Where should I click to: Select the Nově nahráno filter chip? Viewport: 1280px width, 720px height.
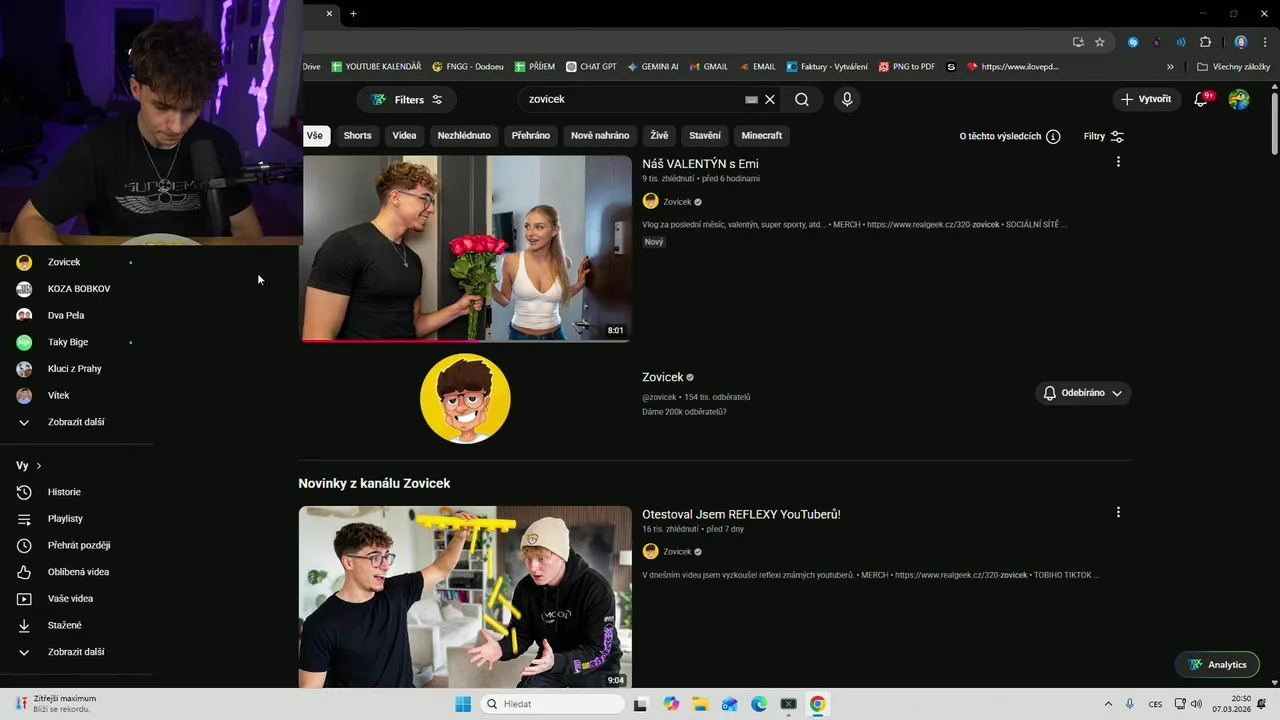click(x=600, y=136)
